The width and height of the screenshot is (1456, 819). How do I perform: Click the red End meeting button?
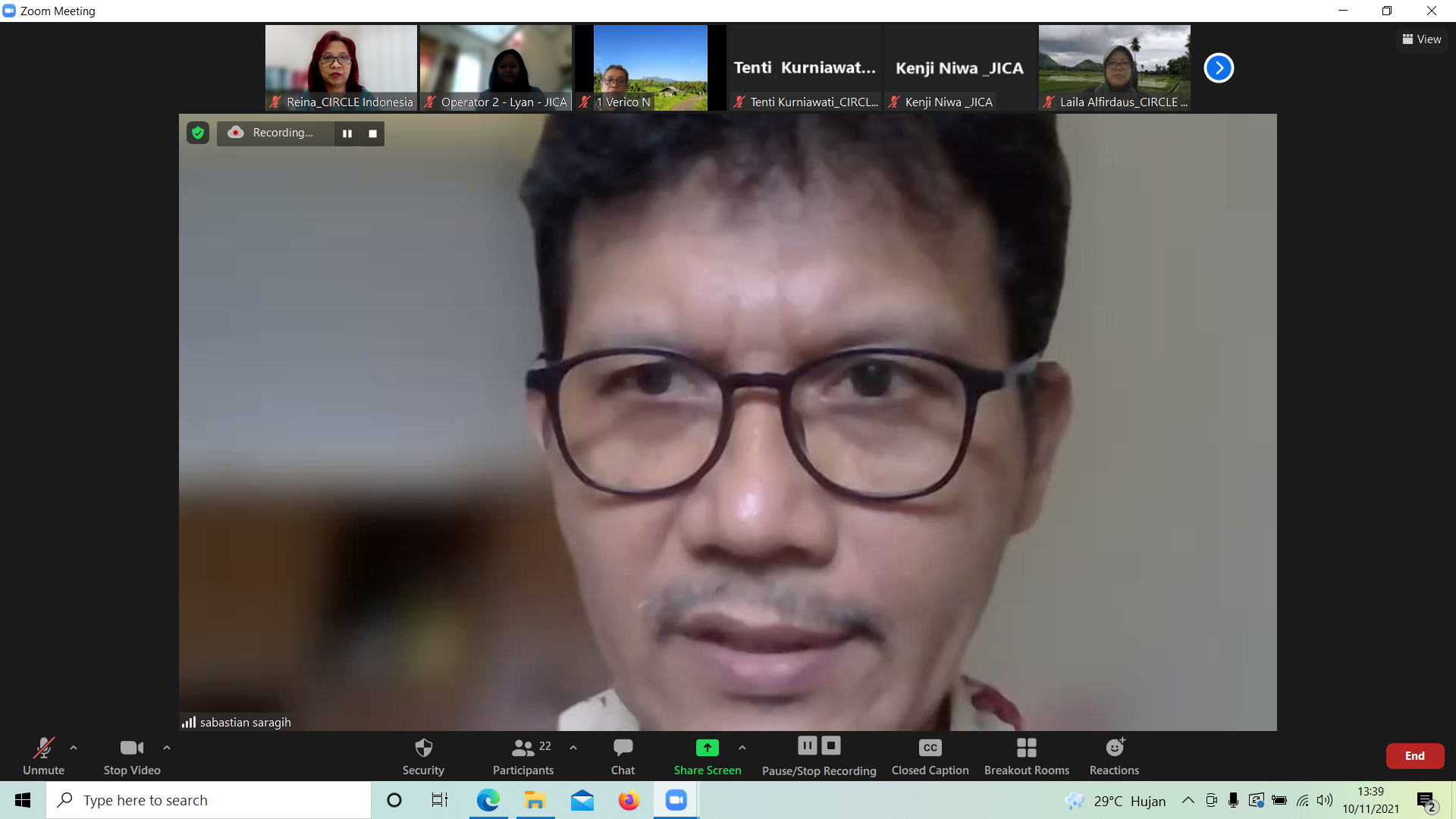pyautogui.click(x=1414, y=756)
